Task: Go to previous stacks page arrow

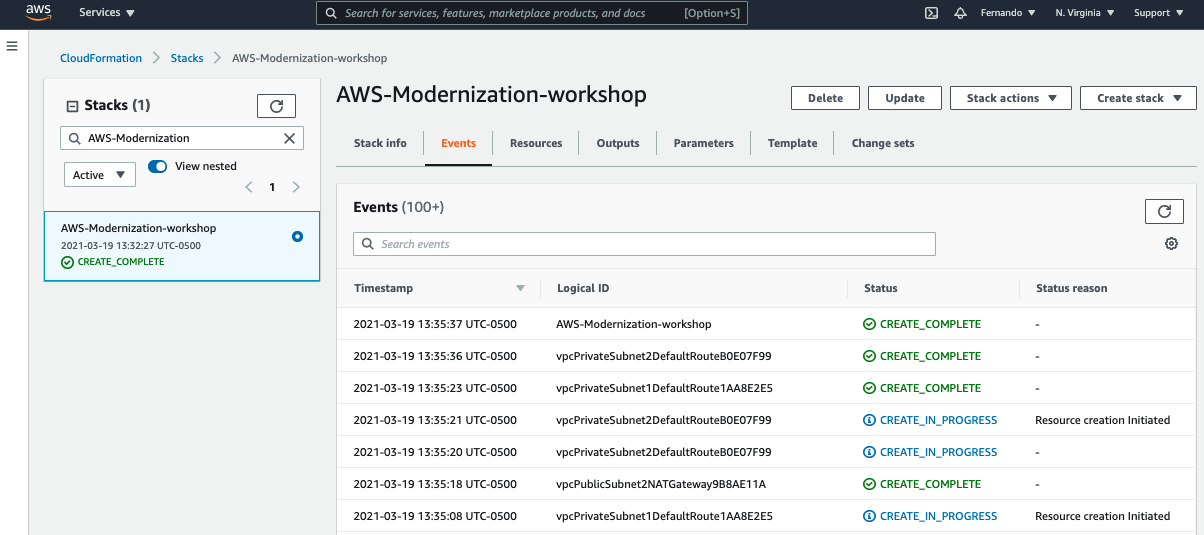Action: [x=249, y=187]
